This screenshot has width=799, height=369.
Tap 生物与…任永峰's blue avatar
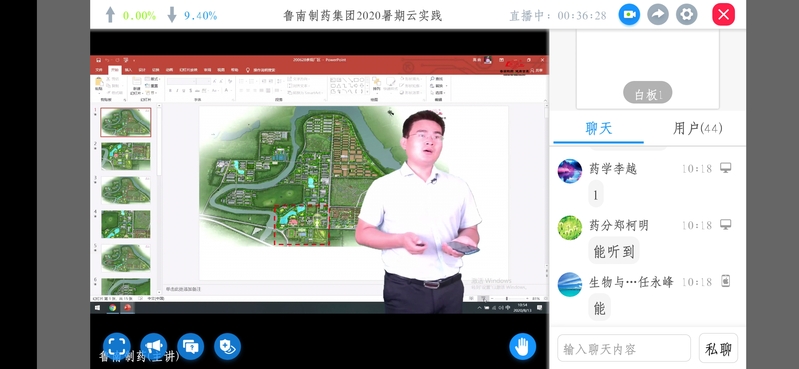point(570,284)
